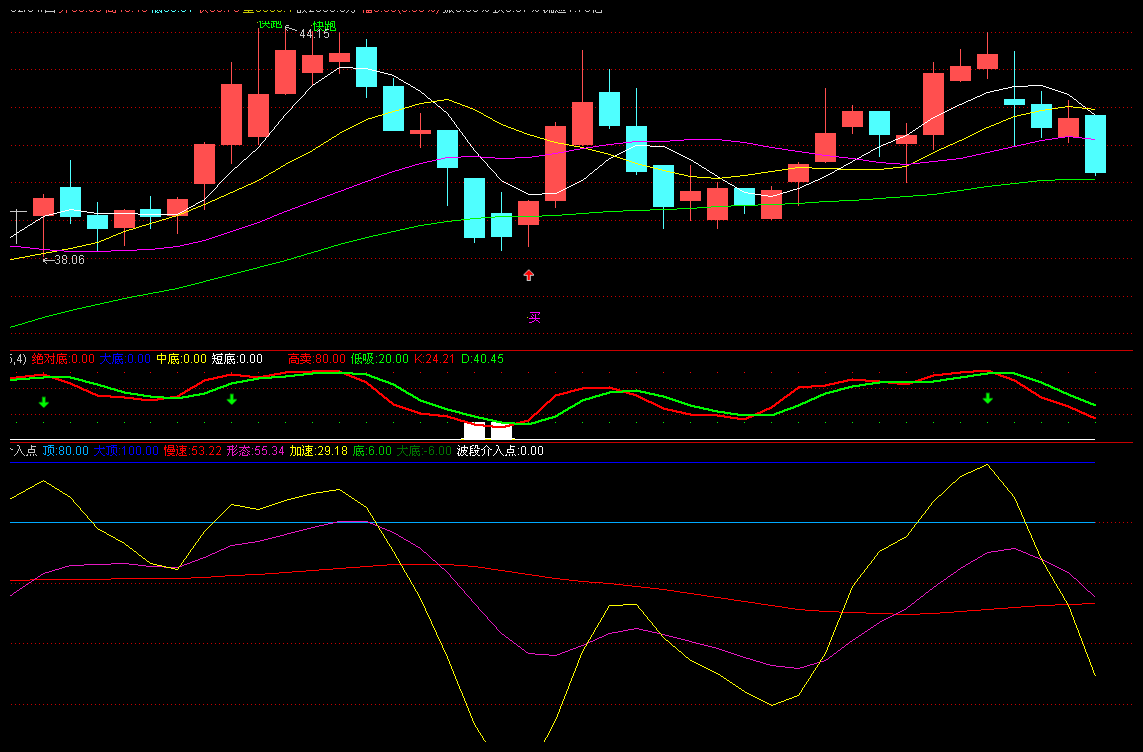The image size is (1143, 752).
Task: Select the 快跑 sell signal label at the top
Action: [x=323, y=25]
